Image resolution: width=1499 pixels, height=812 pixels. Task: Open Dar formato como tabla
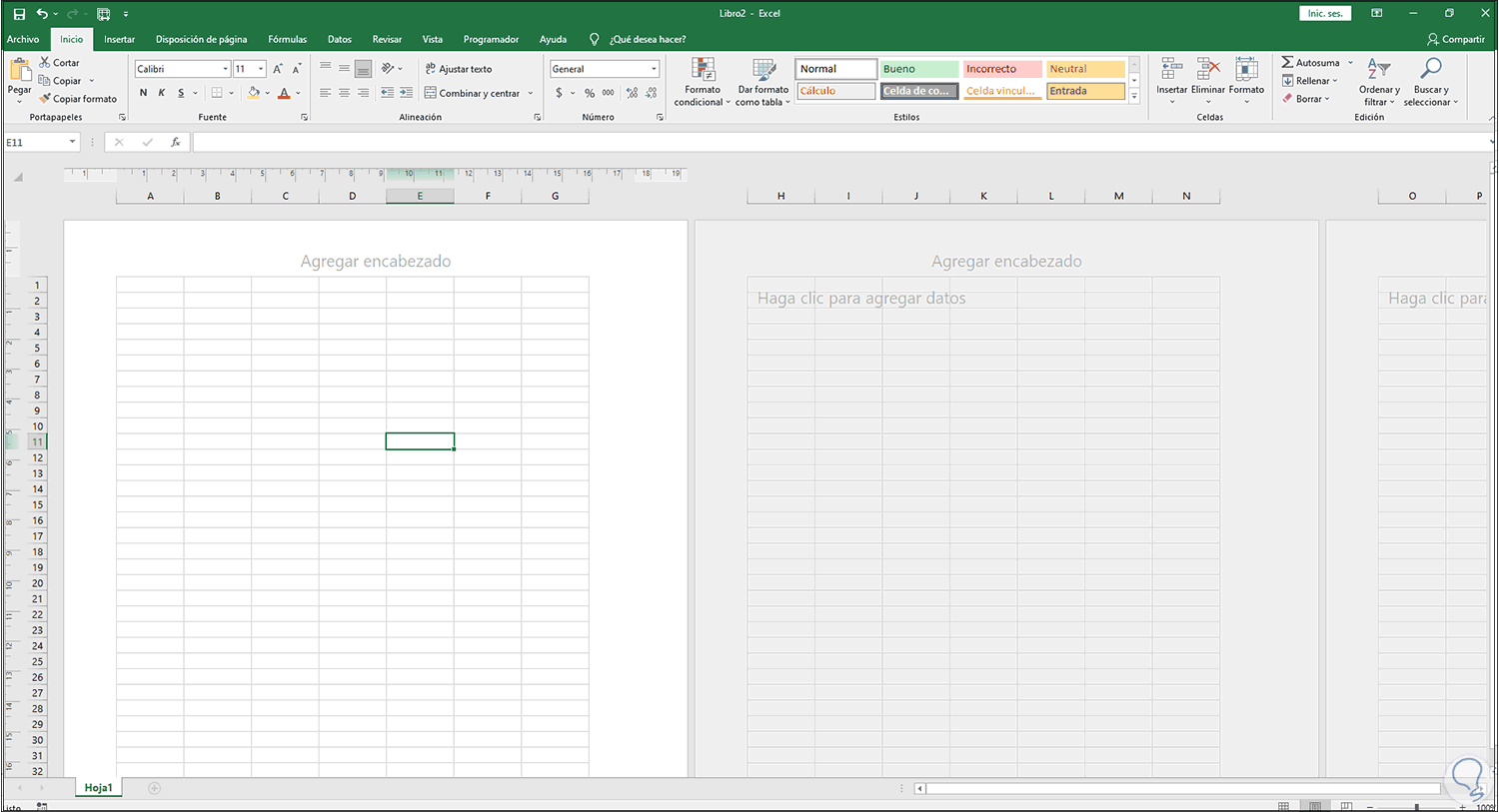click(x=763, y=82)
